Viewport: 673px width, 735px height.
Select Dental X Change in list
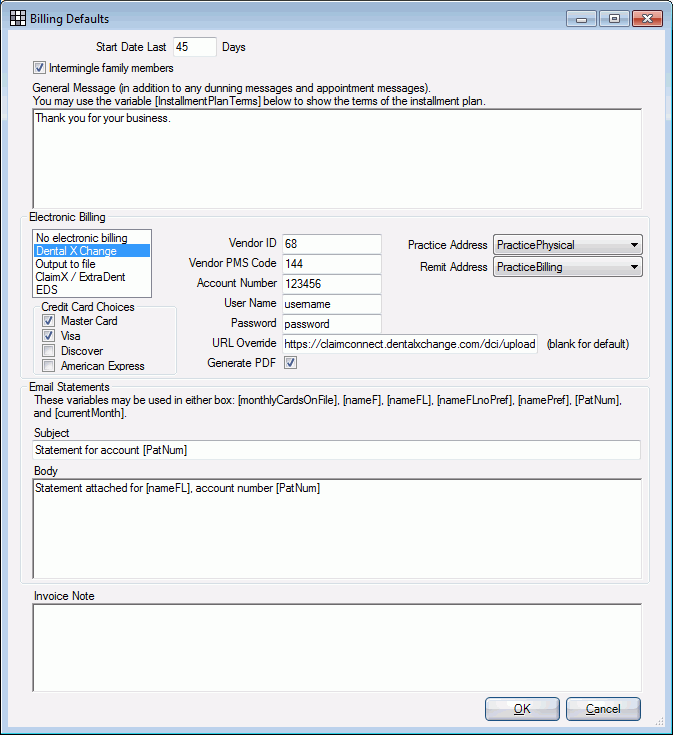[x=92, y=251]
